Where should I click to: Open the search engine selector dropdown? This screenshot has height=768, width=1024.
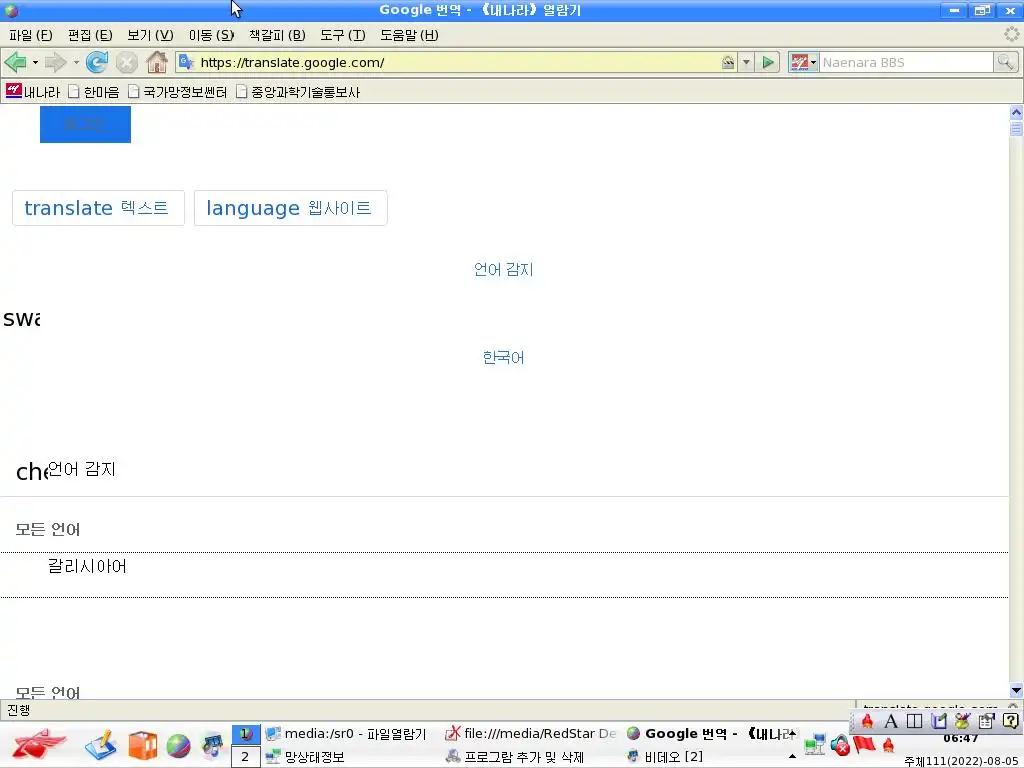tap(803, 63)
